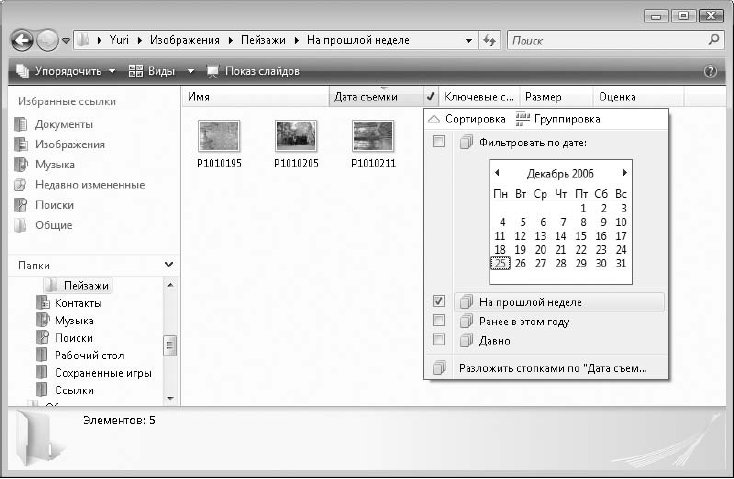Open Музыка in favorite links
The width and height of the screenshot is (734, 479).
(55, 164)
